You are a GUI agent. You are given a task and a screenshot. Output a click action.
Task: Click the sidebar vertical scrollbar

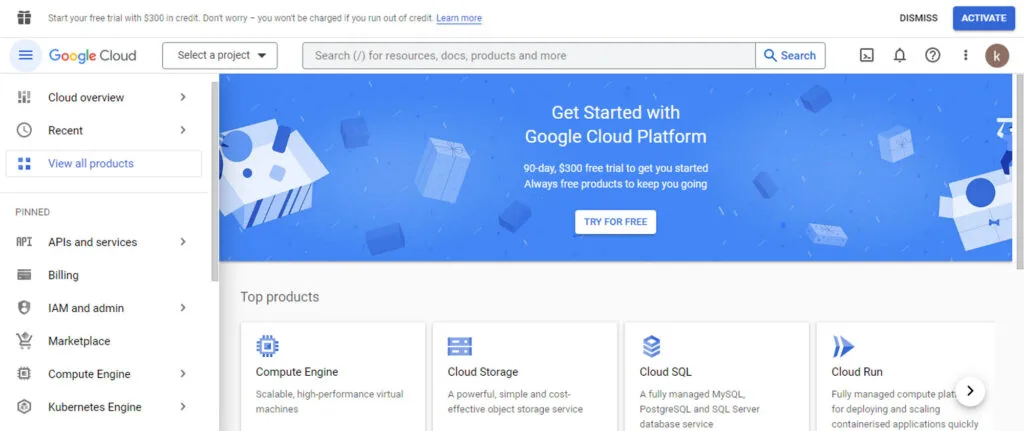point(215,182)
